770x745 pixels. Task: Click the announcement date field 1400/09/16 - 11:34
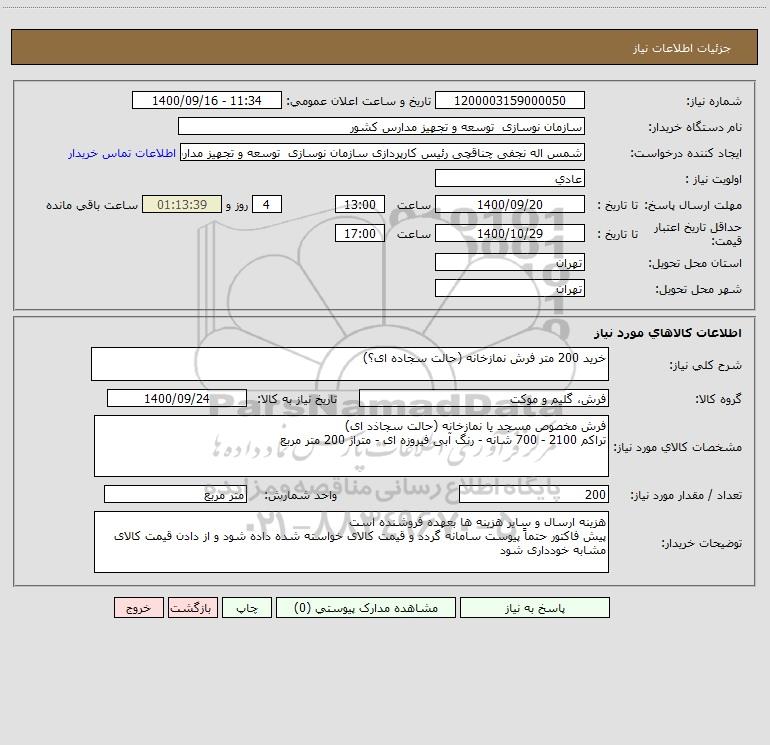click(207, 100)
